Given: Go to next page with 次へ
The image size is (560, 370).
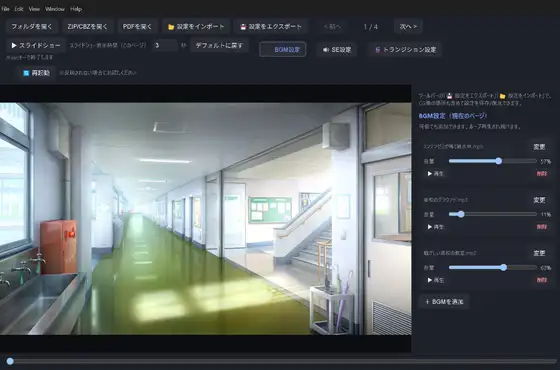Looking at the screenshot, I should [x=408, y=26].
